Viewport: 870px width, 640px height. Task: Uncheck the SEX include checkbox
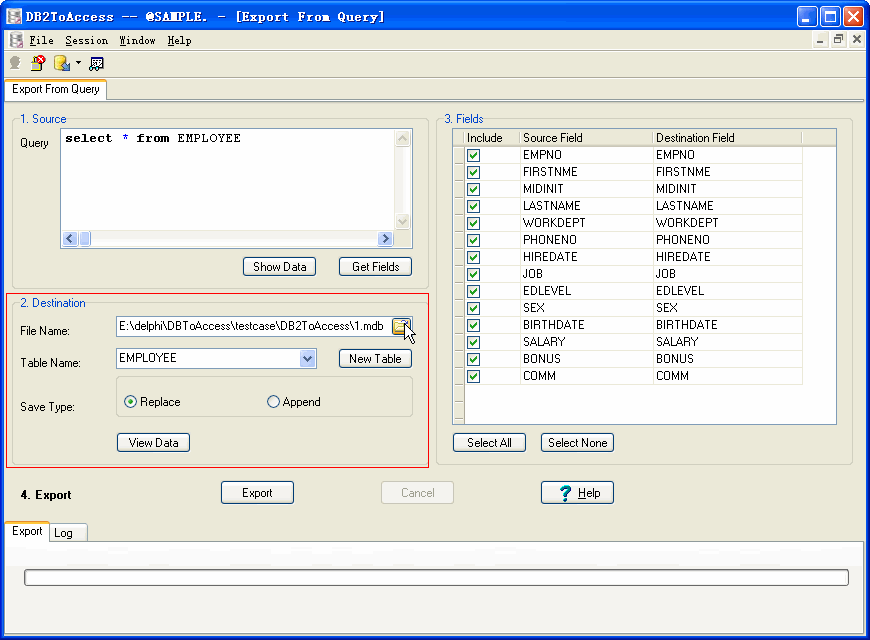(473, 308)
